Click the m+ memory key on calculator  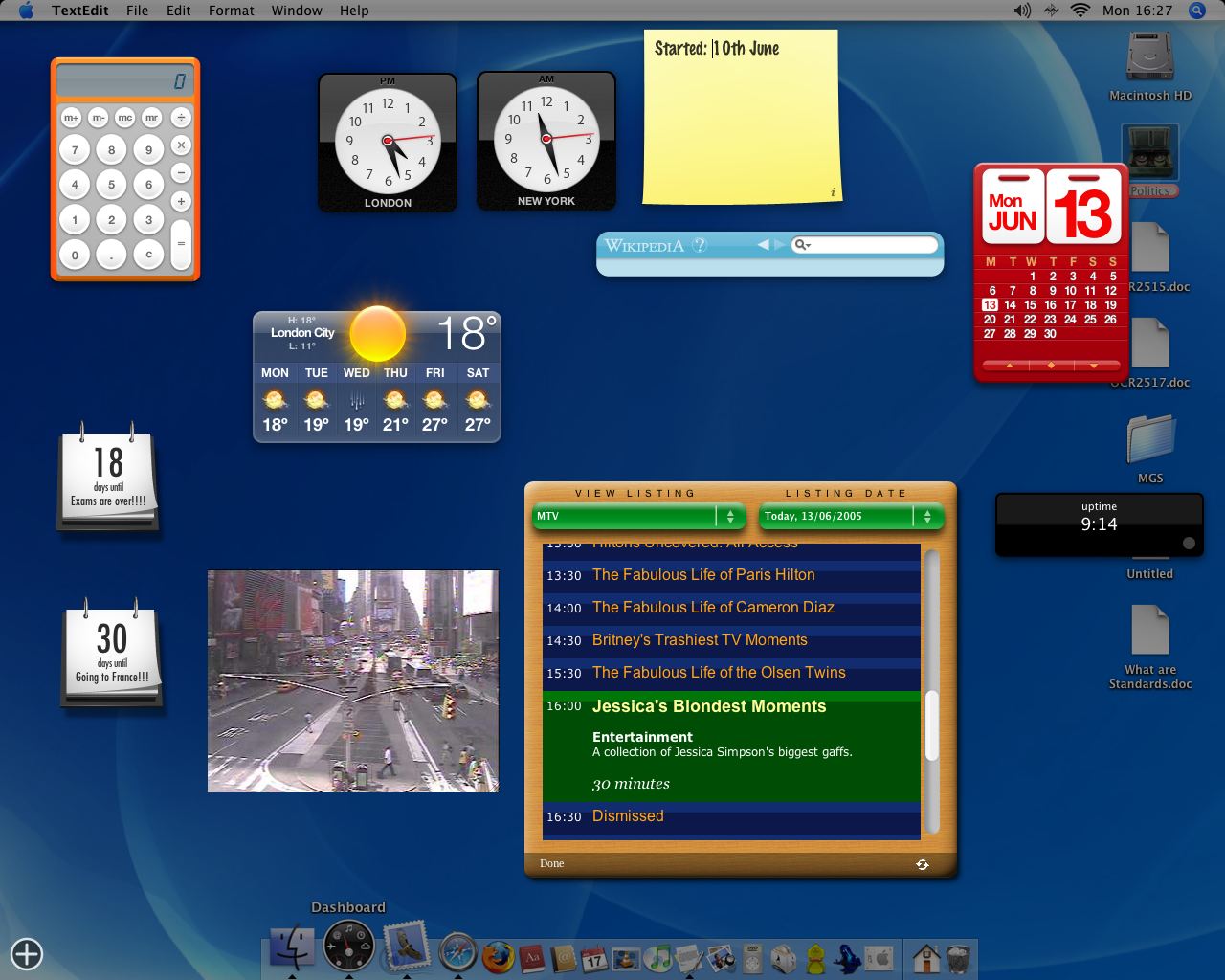71,118
